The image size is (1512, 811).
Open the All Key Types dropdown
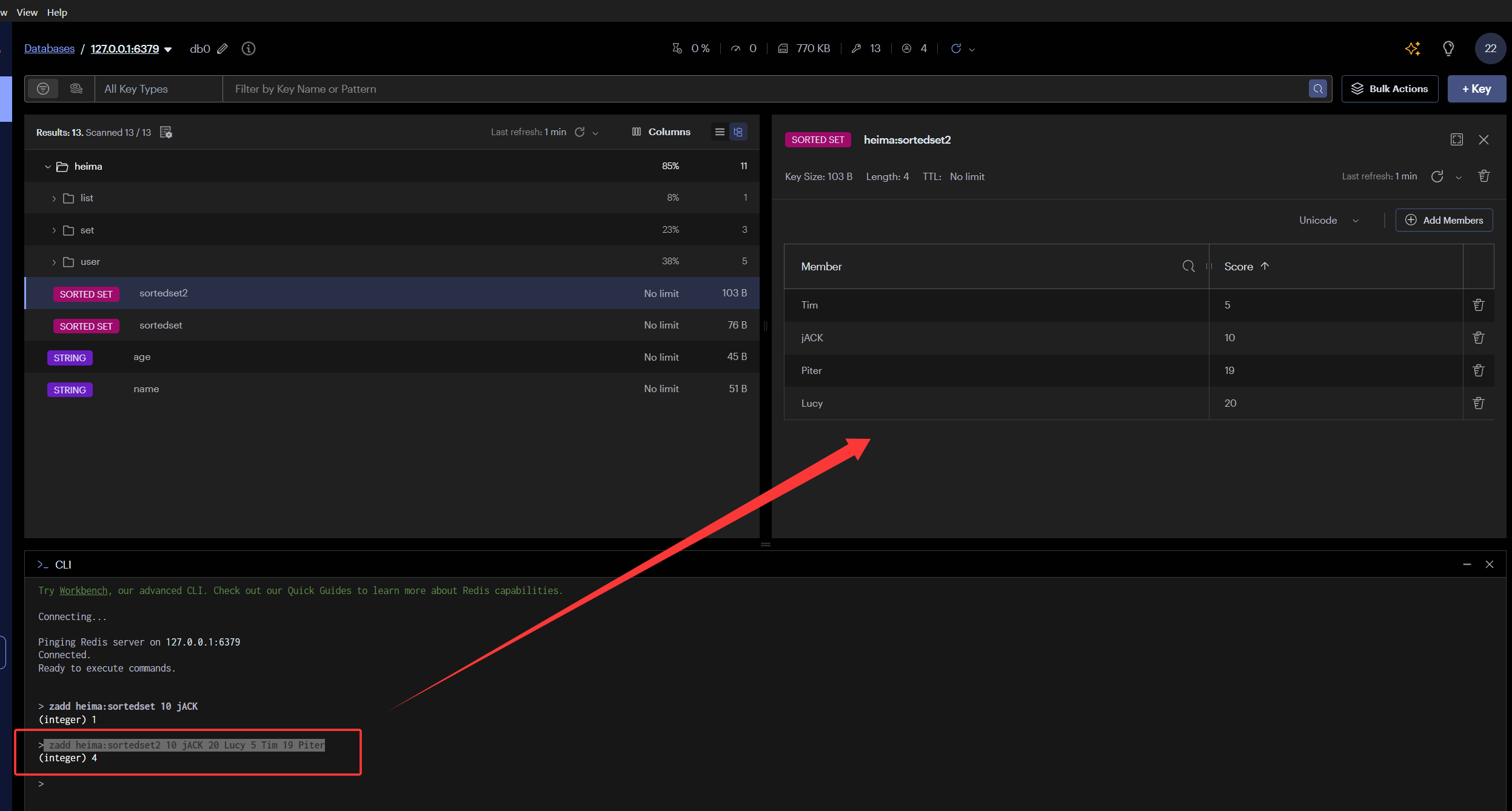point(159,89)
